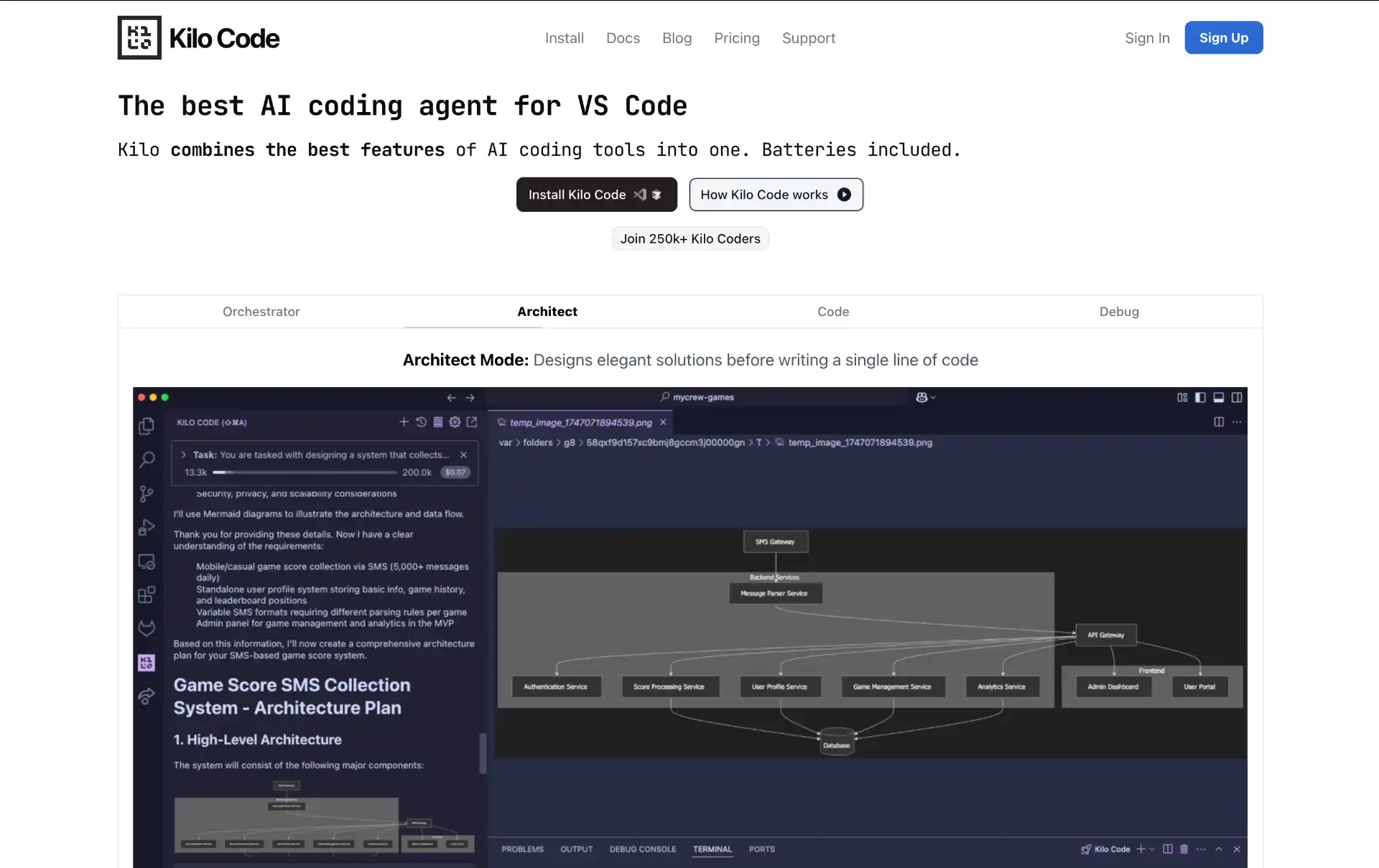Click the kill terminal trash icon
This screenshot has height=868, width=1379.
(x=1184, y=849)
